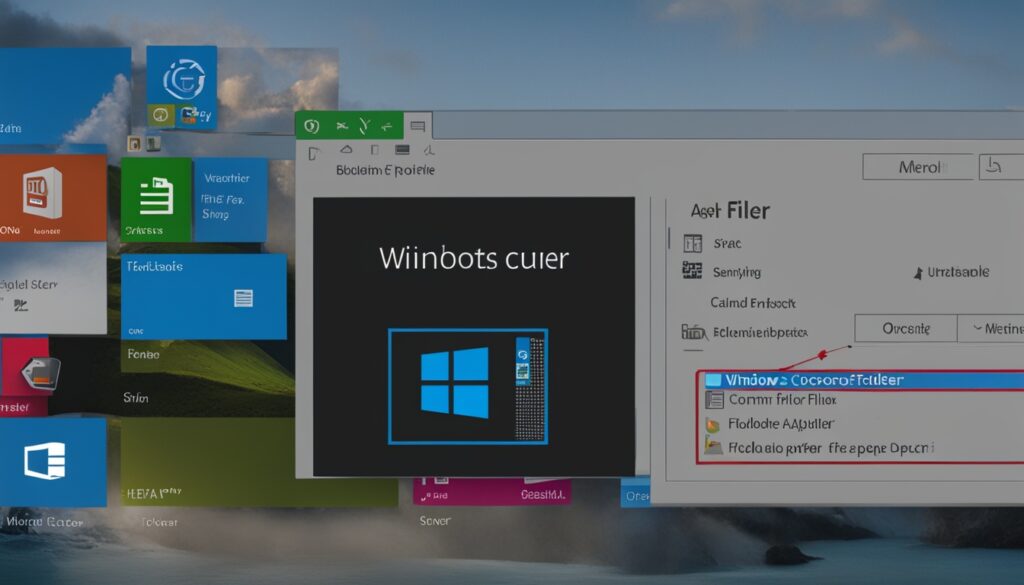Screen dimensions: 1024x585
Task: Select the scissors icon in the green toolbar
Action: coord(341,124)
